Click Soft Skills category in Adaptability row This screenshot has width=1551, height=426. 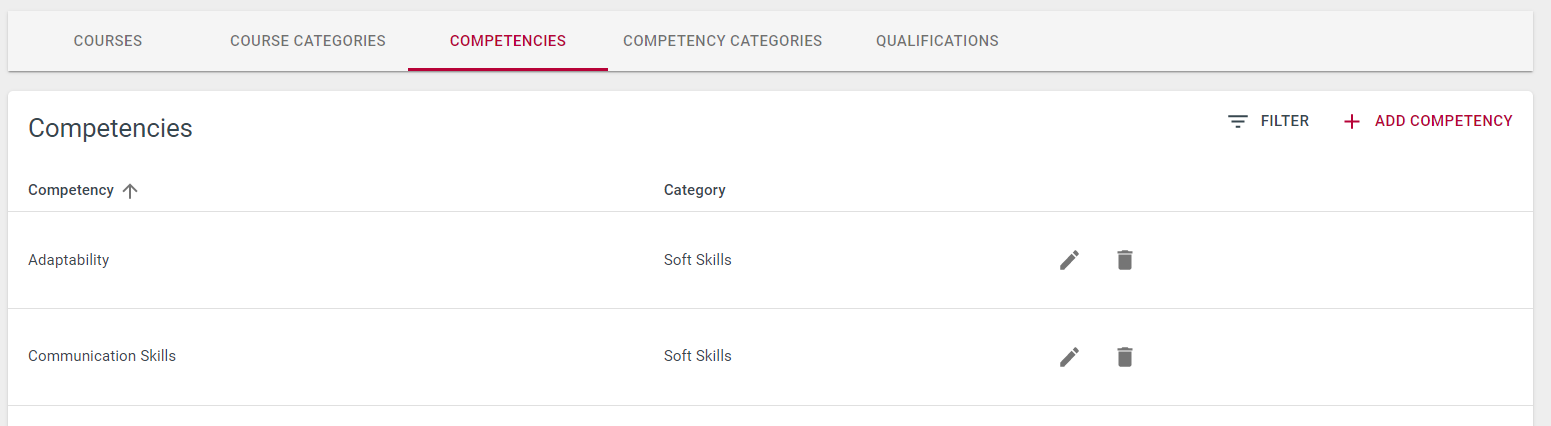[698, 260]
